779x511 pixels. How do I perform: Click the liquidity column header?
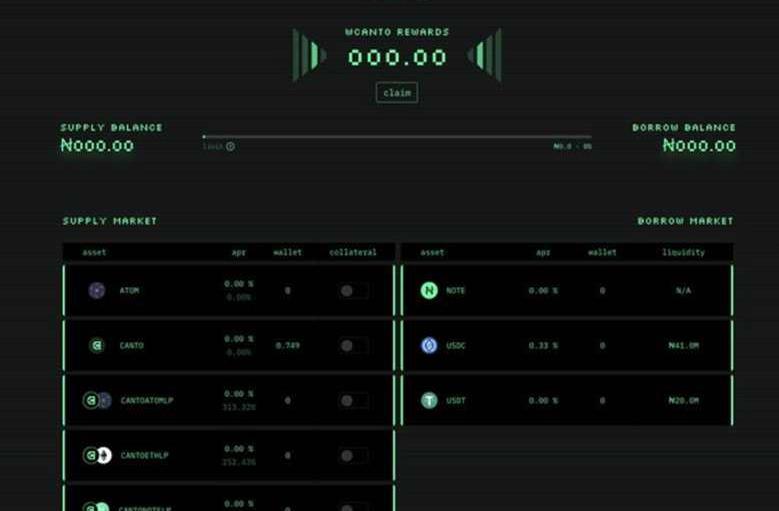(683, 253)
